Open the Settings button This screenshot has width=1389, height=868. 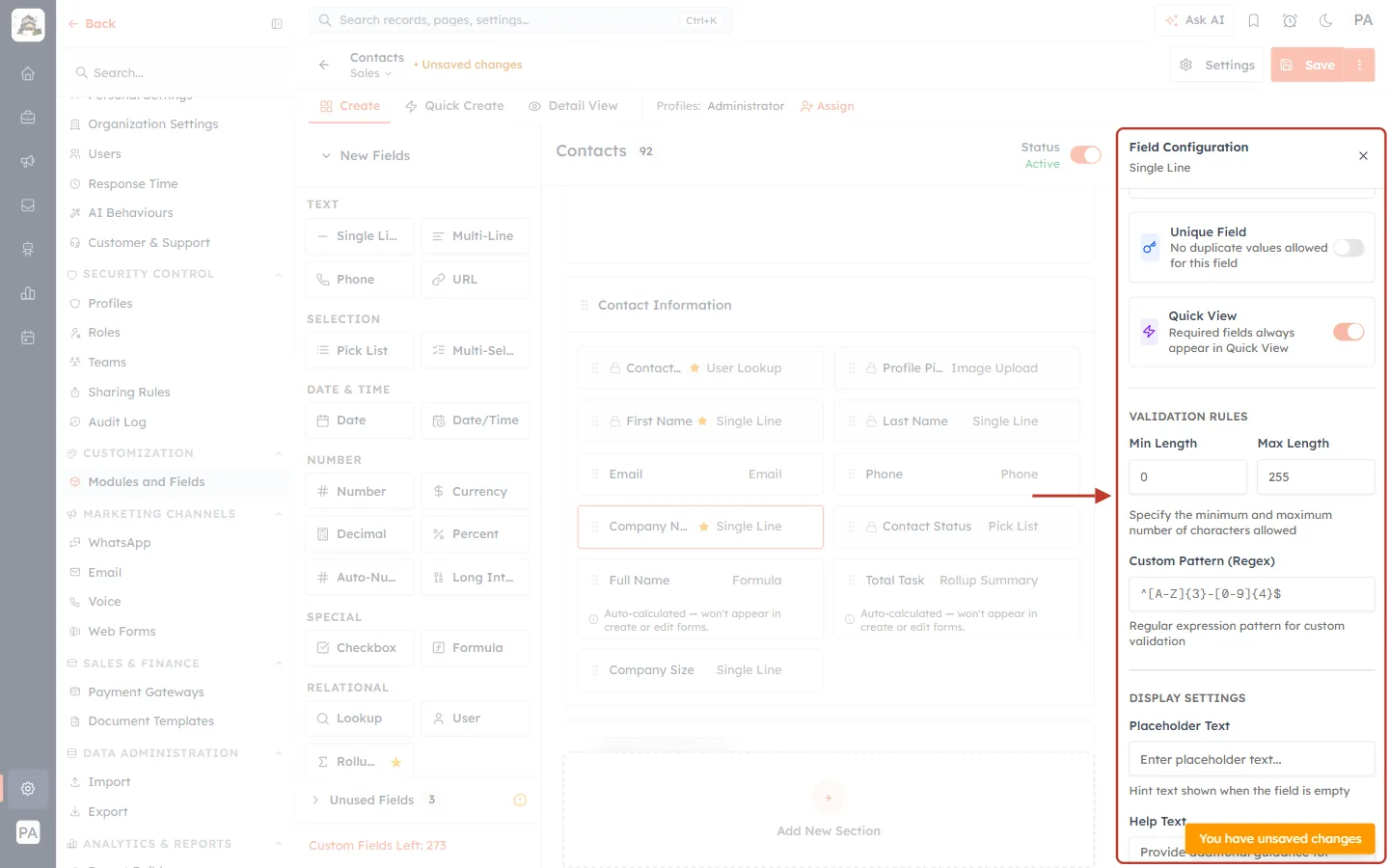click(x=1217, y=65)
